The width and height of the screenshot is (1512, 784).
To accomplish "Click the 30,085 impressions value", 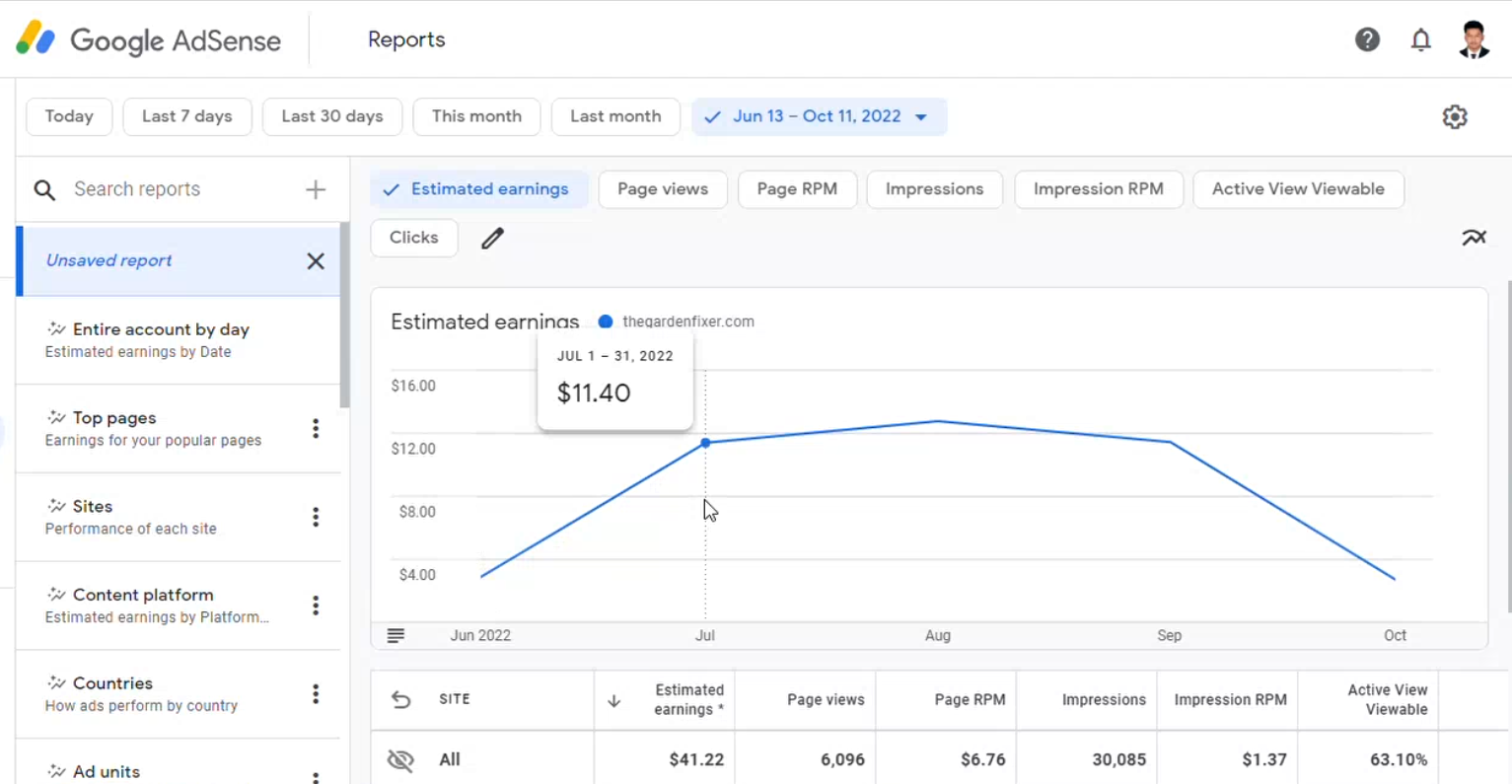I will pos(1118,759).
